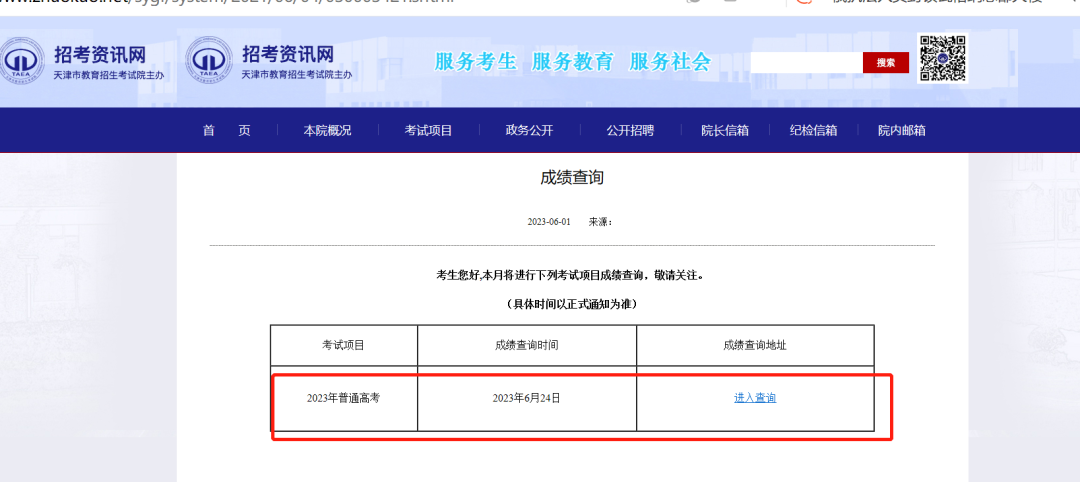Click the 成绩查询 page title
Viewport: 1080px width, 482px height.
pyautogui.click(x=572, y=178)
